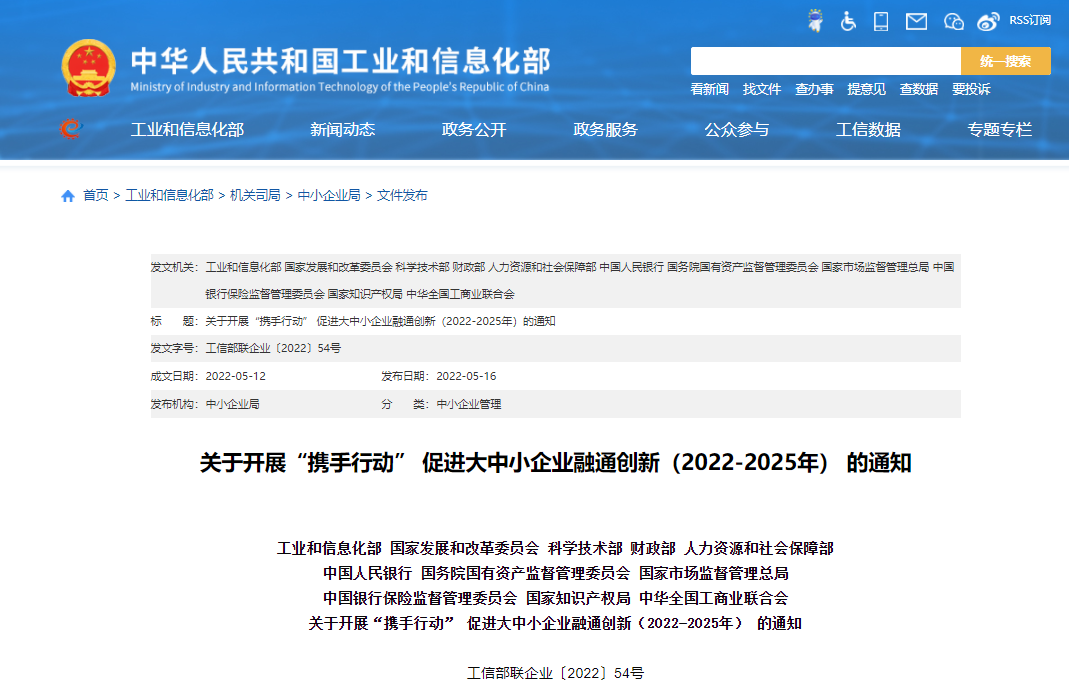The width and height of the screenshot is (1069, 695).
Task: Select the 专题专栏 navigation menu
Action: click(999, 130)
